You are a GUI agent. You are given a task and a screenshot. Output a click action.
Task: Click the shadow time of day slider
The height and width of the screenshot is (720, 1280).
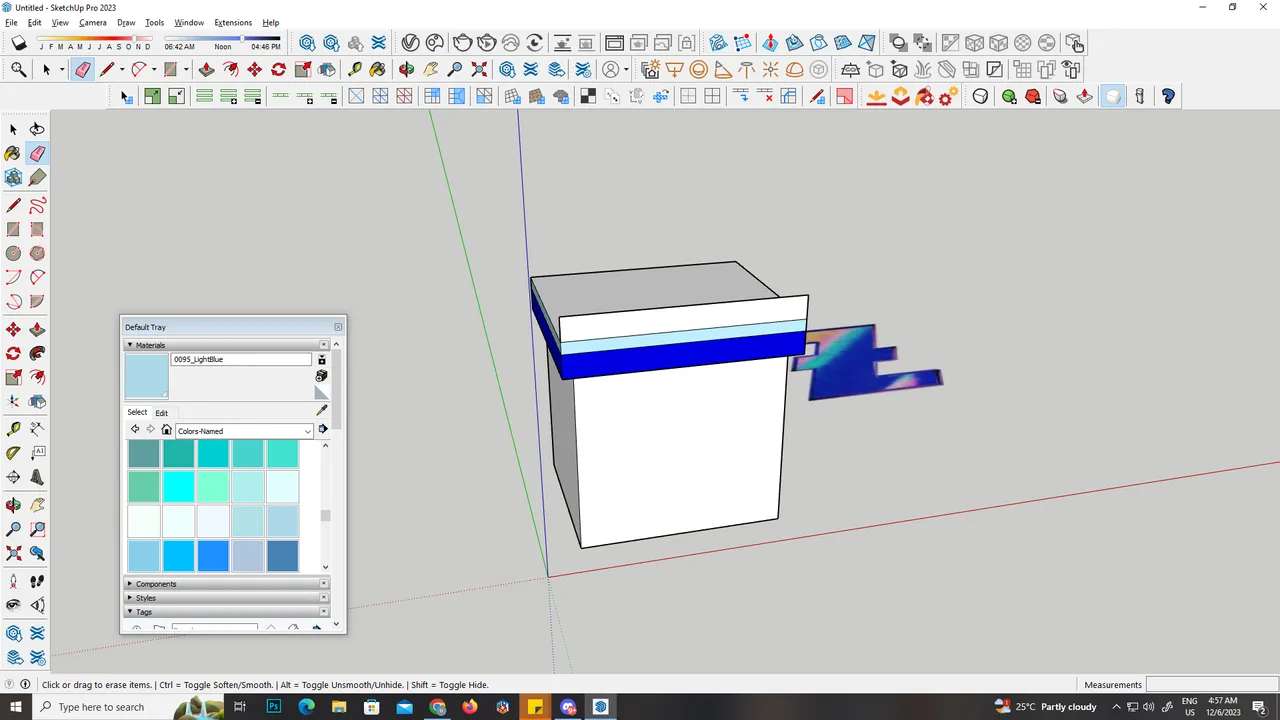223,40
